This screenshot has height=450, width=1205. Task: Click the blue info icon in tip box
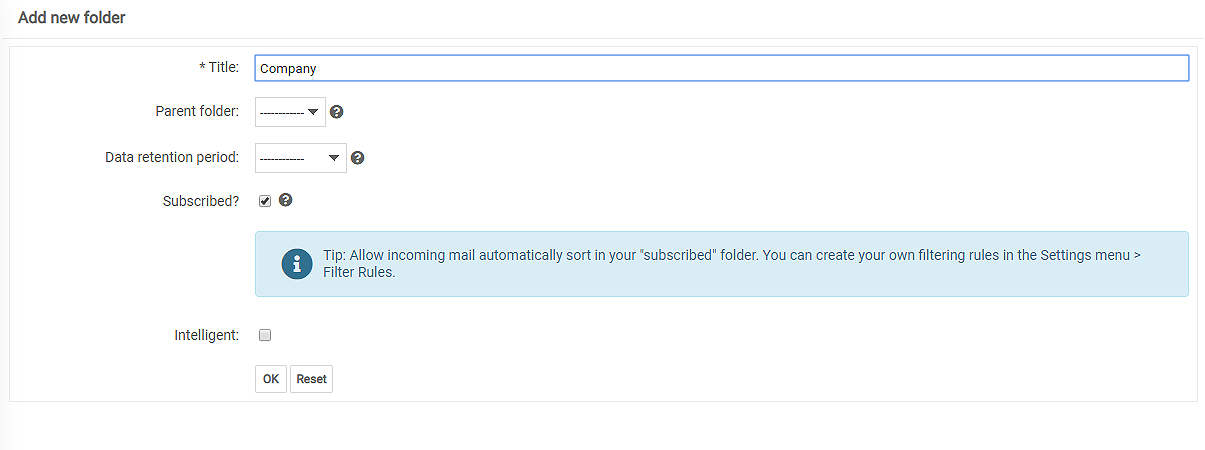tap(297, 264)
